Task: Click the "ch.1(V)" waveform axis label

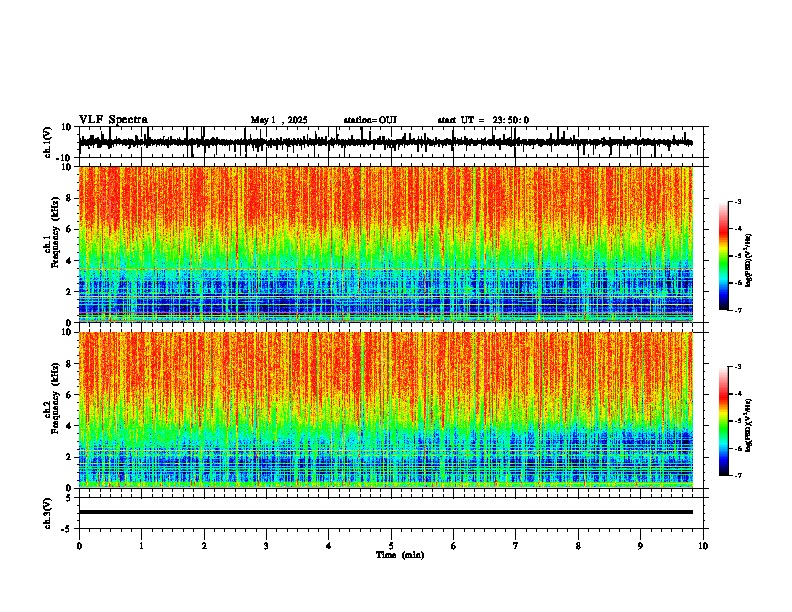Action: pyautogui.click(x=48, y=142)
